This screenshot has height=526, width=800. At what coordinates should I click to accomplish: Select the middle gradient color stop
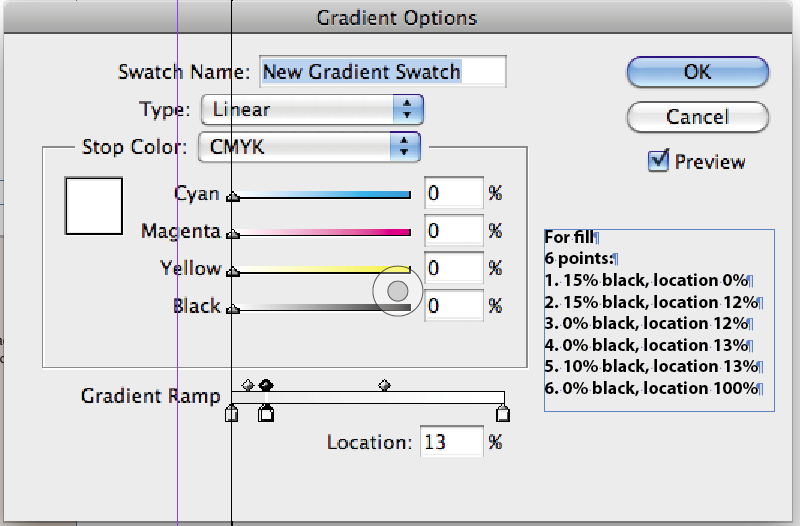click(265, 413)
